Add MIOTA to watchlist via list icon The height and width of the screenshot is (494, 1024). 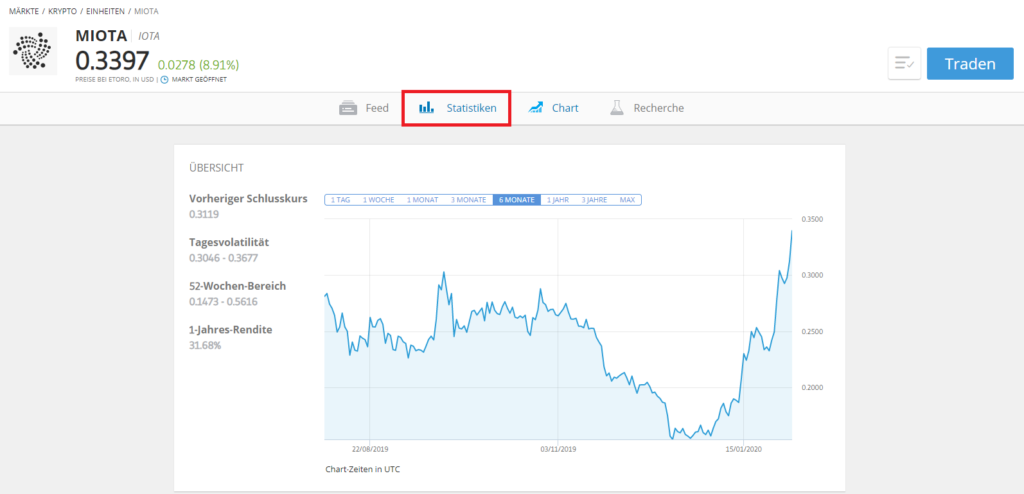click(904, 64)
